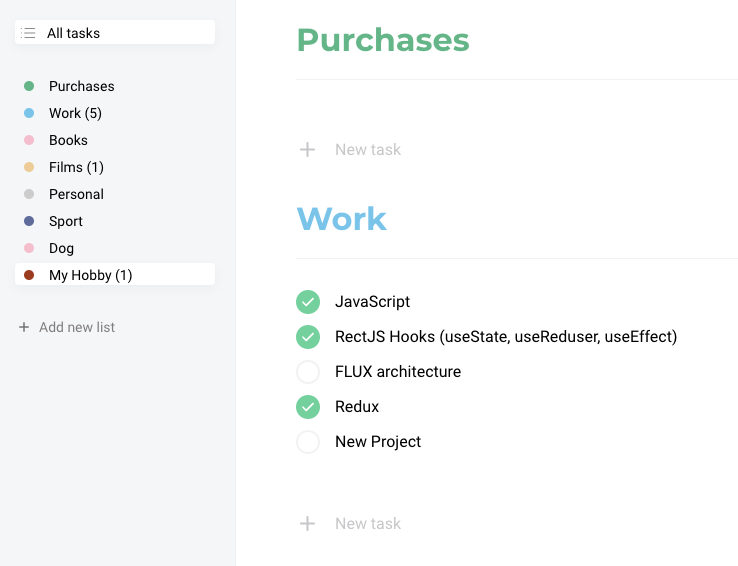Click the dark blue Sport color dot
This screenshot has width=738, height=566.
tap(29, 221)
